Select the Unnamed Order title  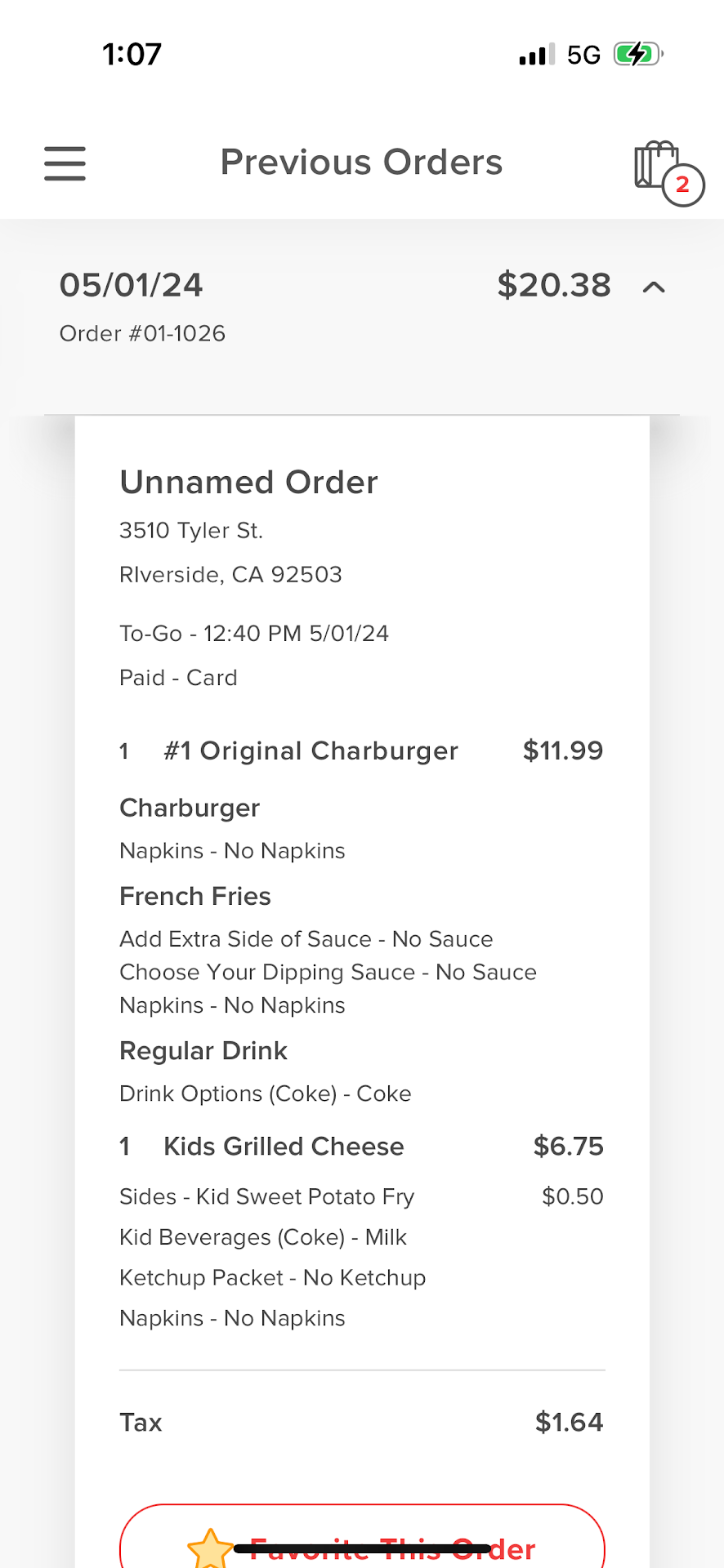(x=248, y=483)
